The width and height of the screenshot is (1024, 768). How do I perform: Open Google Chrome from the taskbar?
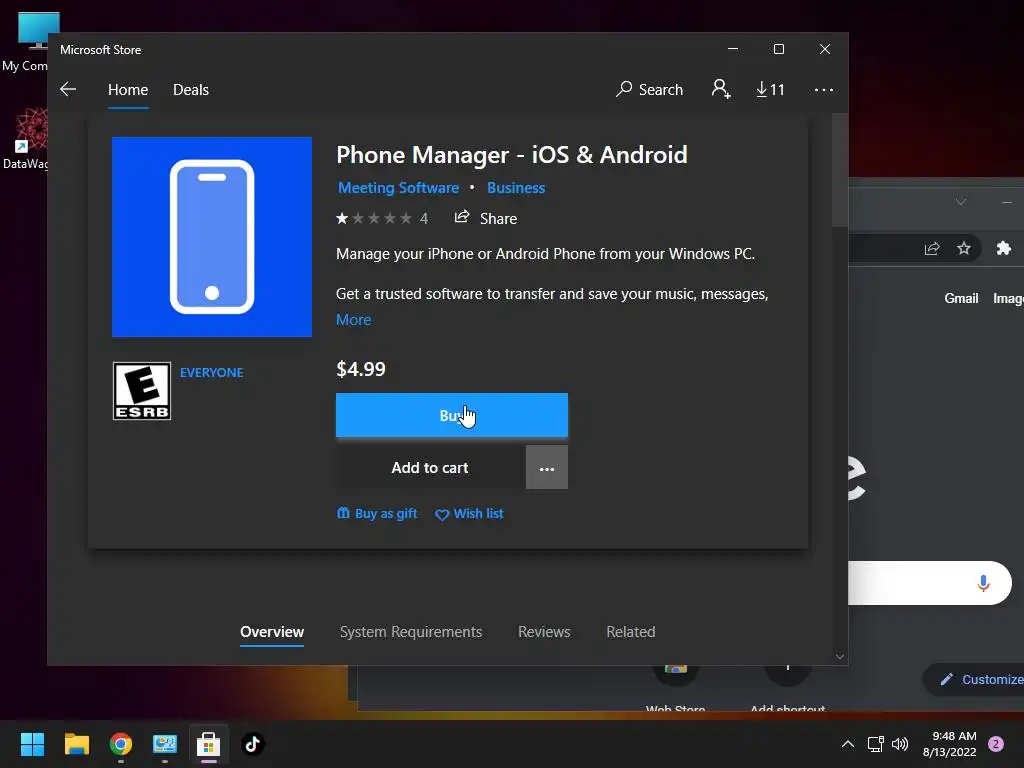pos(121,744)
